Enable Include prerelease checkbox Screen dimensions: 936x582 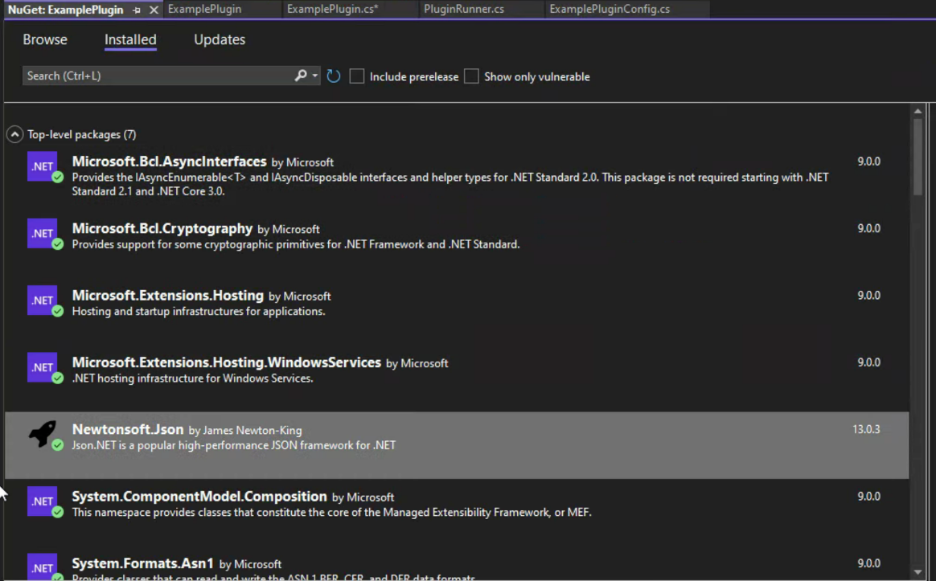(356, 76)
